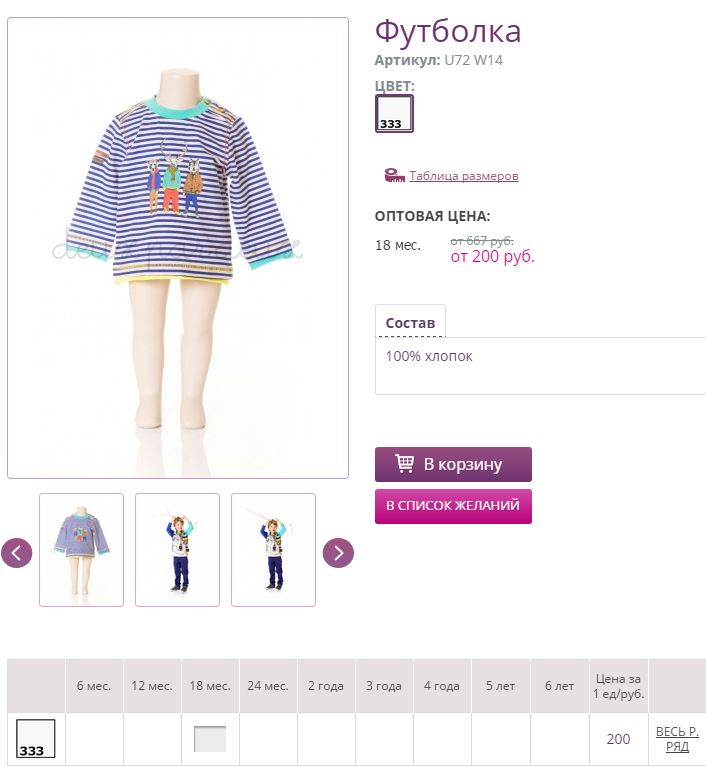Click the 24 мес. column header
706x777 pixels.
click(268, 686)
